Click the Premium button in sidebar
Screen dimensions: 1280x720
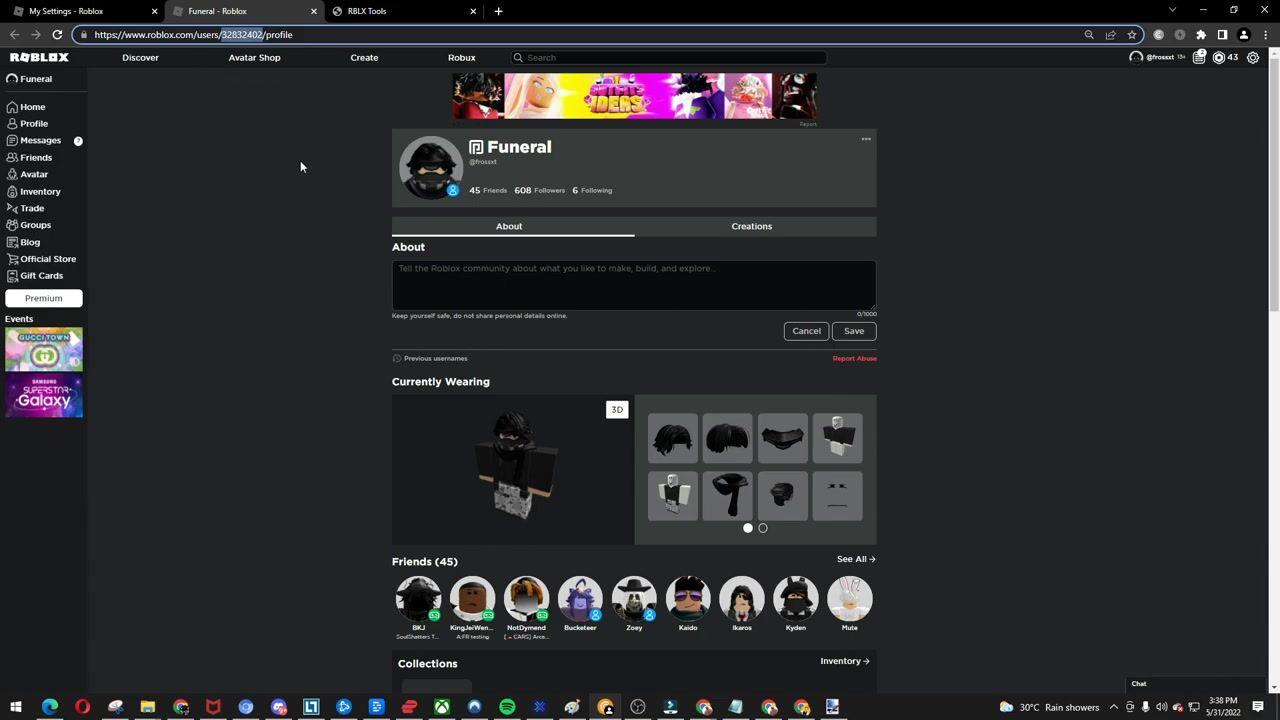click(44, 298)
